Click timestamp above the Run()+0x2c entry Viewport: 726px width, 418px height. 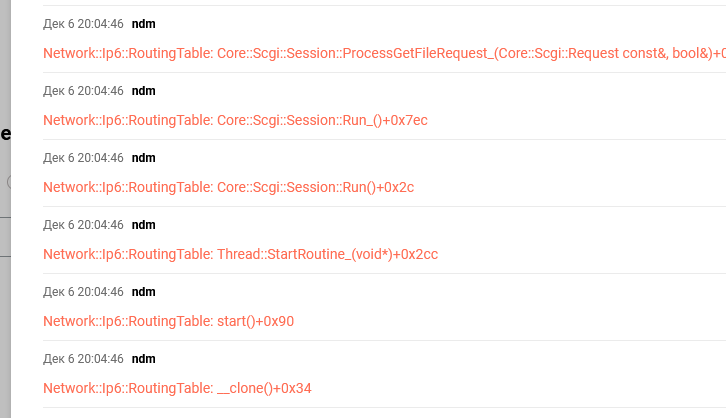point(83,157)
